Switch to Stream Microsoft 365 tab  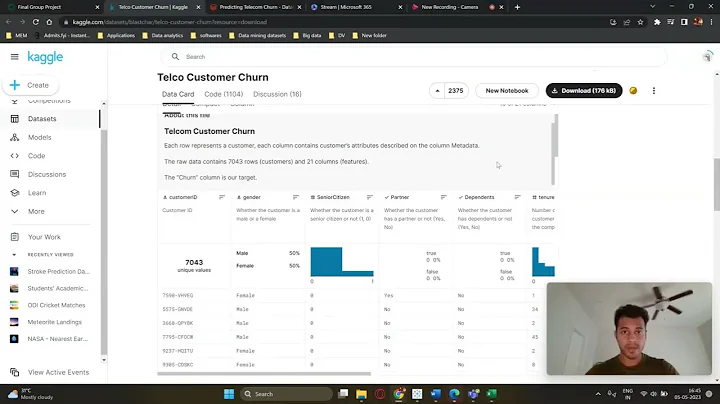click(356, 7)
